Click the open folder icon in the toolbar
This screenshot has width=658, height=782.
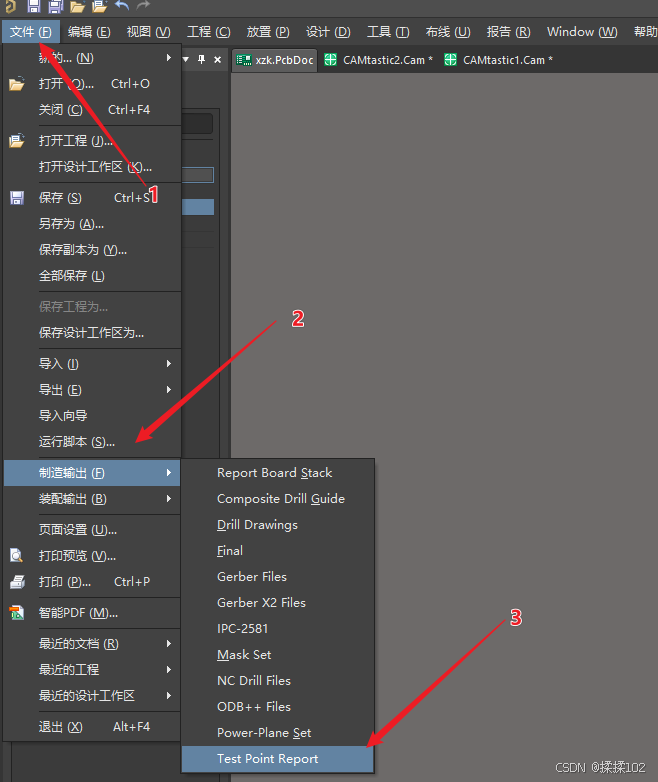tap(77, 6)
